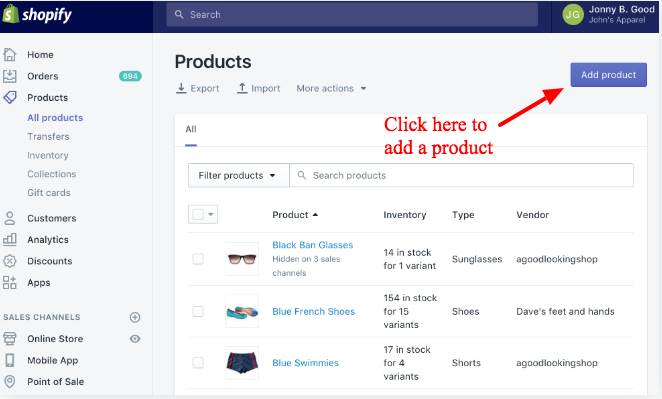Click the Online Store storefront icon
662x399 pixels.
(x=10, y=339)
